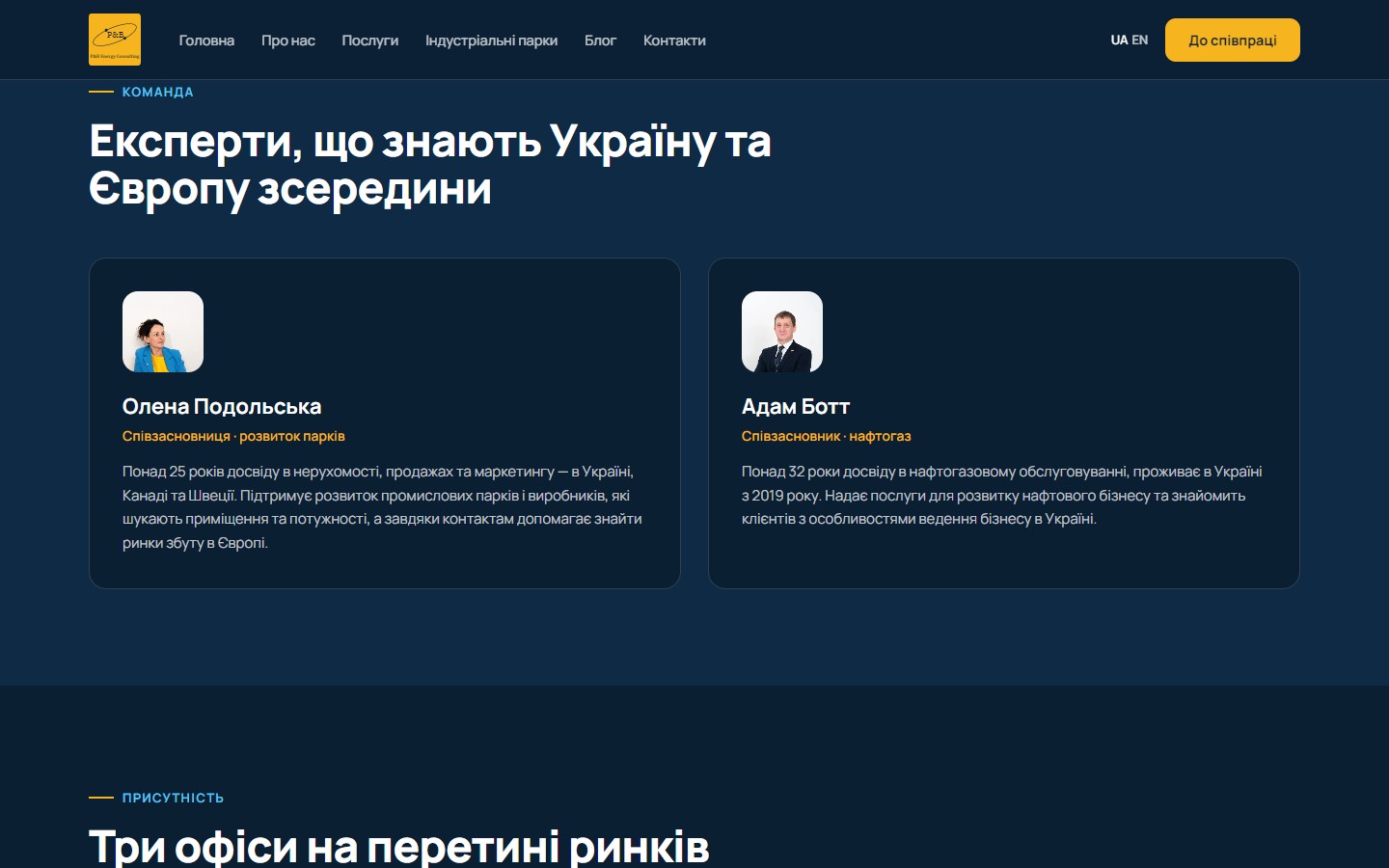Screen dimensions: 1389x868
Task: Click Олена Подольська's portrait photo
Action: point(163,332)
